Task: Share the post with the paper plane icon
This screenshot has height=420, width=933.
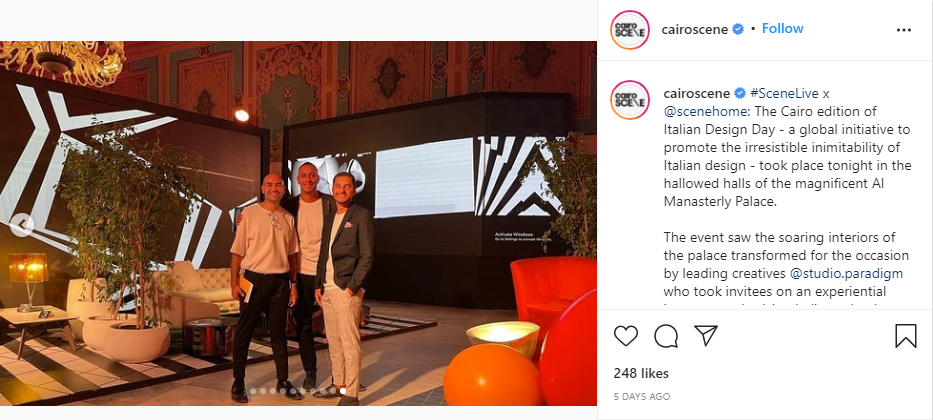Action: click(706, 336)
